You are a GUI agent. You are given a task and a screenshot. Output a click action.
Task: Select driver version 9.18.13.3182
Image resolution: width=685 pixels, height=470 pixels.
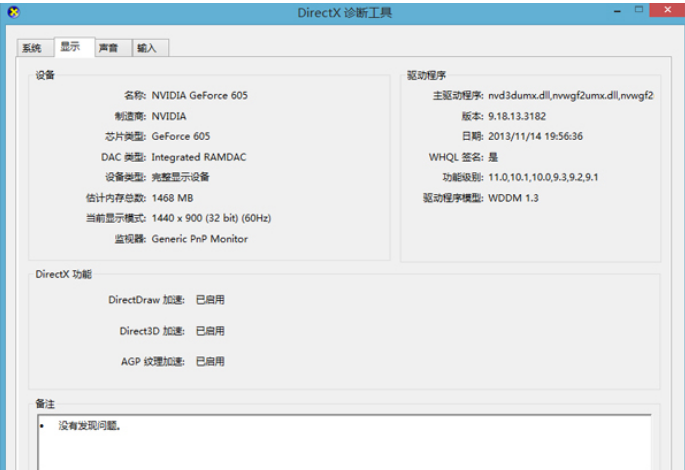[517, 116]
